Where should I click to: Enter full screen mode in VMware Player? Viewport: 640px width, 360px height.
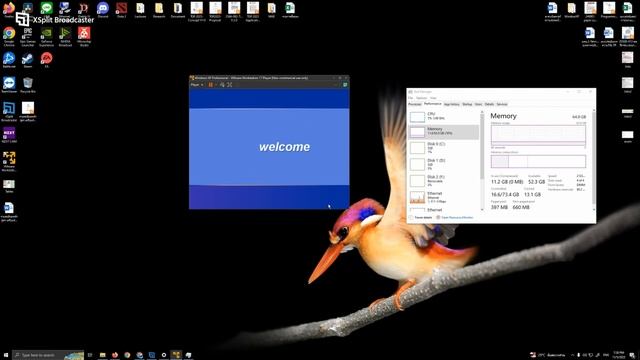[x=229, y=84]
